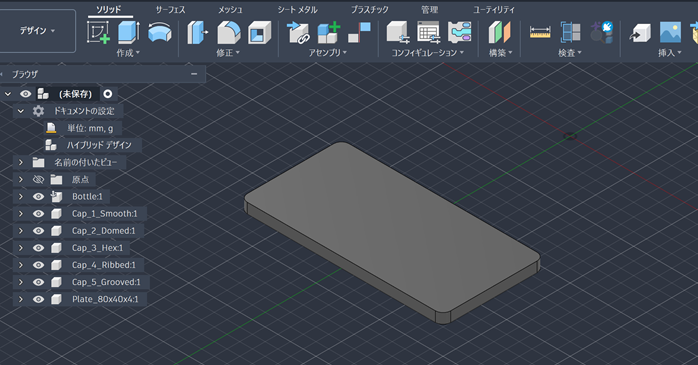698x365 pixels.
Task: Open the 挿入 dropdown menu
Action: pyautogui.click(x=670, y=53)
